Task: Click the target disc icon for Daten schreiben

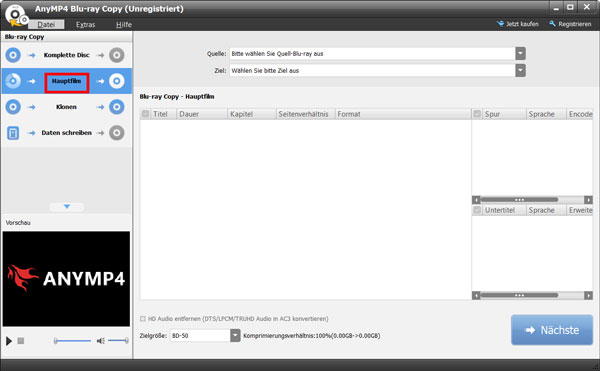Action: click(x=117, y=133)
